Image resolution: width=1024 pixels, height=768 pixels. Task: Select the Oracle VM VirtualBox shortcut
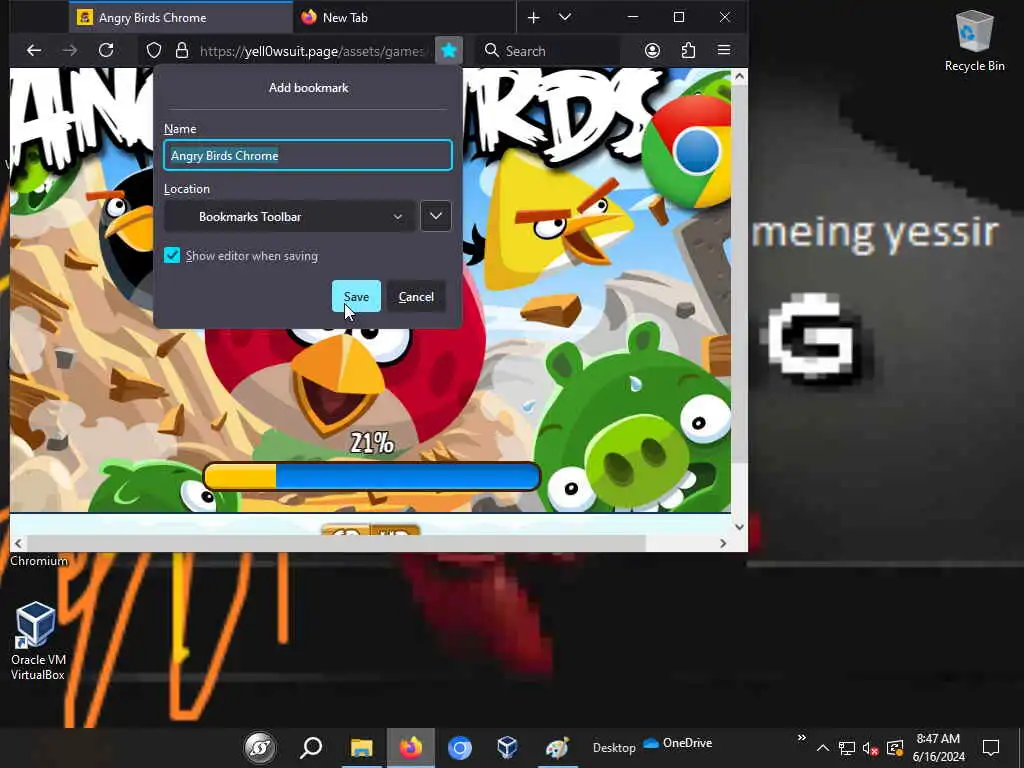pyautogui.click(x=37, y=641)
